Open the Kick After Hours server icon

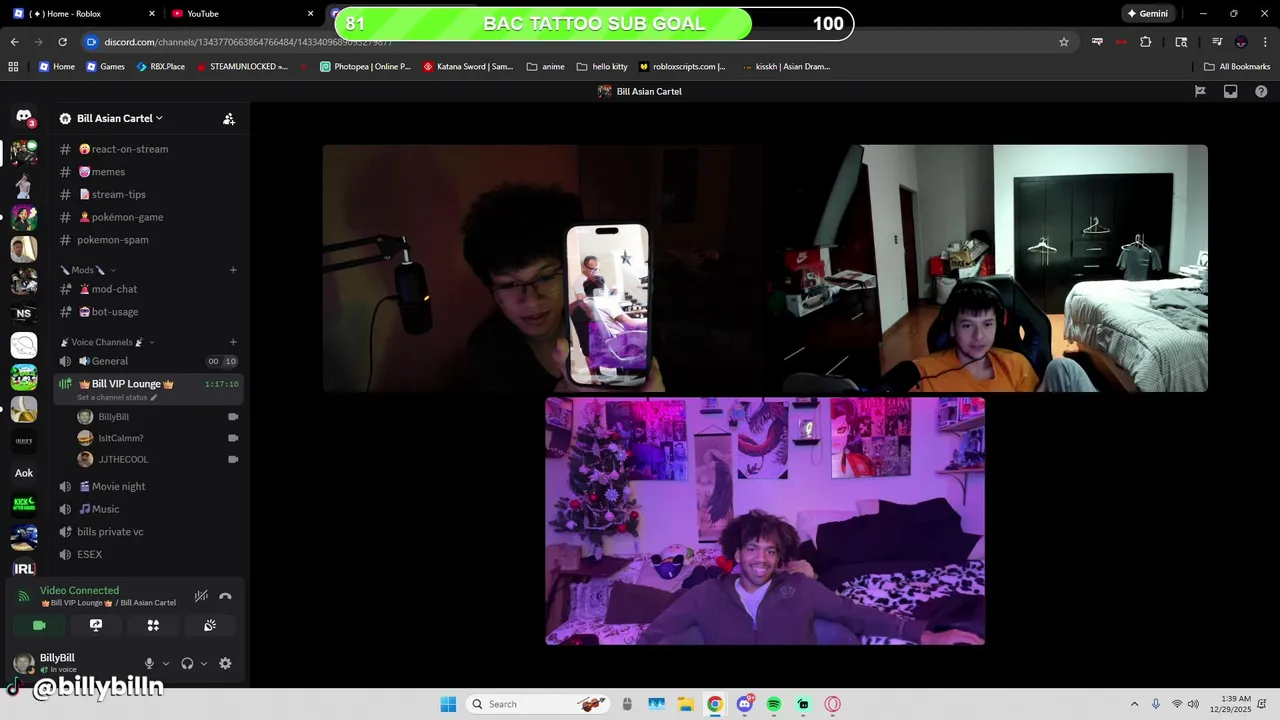click(24, 505)
